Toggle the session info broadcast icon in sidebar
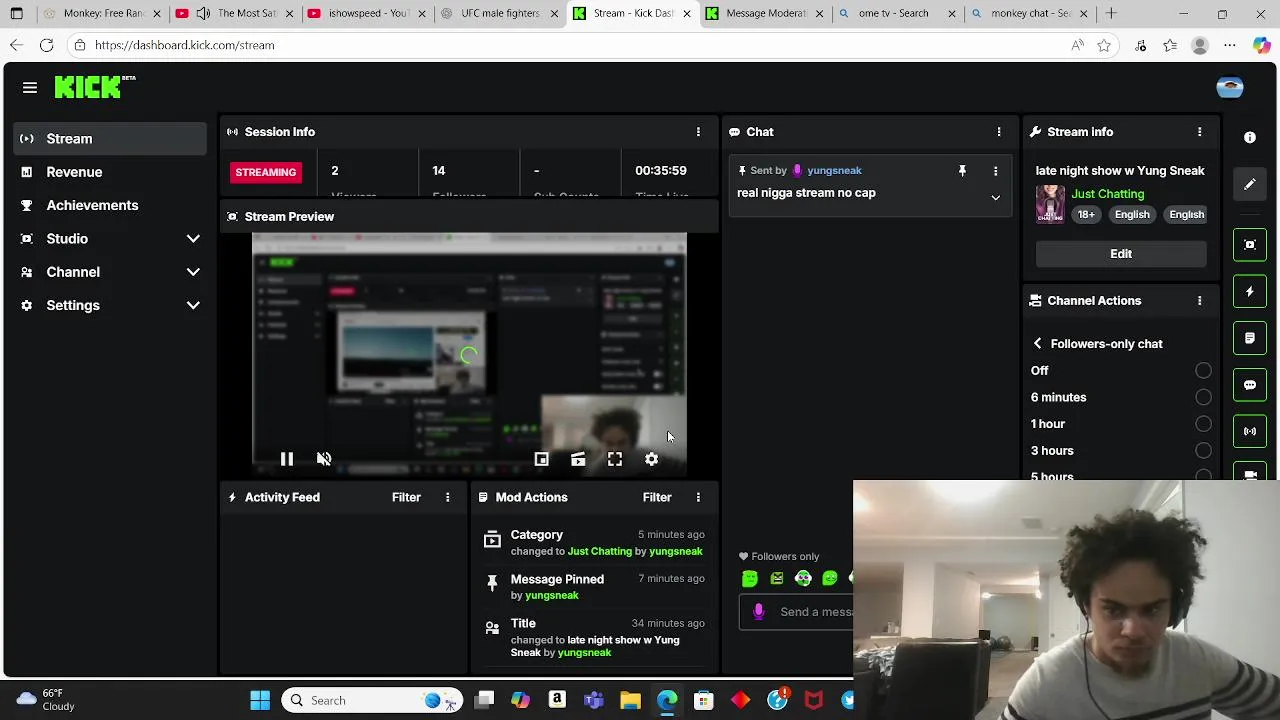Image resolution: width=1280 pixels, height=720 pixels. tap(1250, 431)
